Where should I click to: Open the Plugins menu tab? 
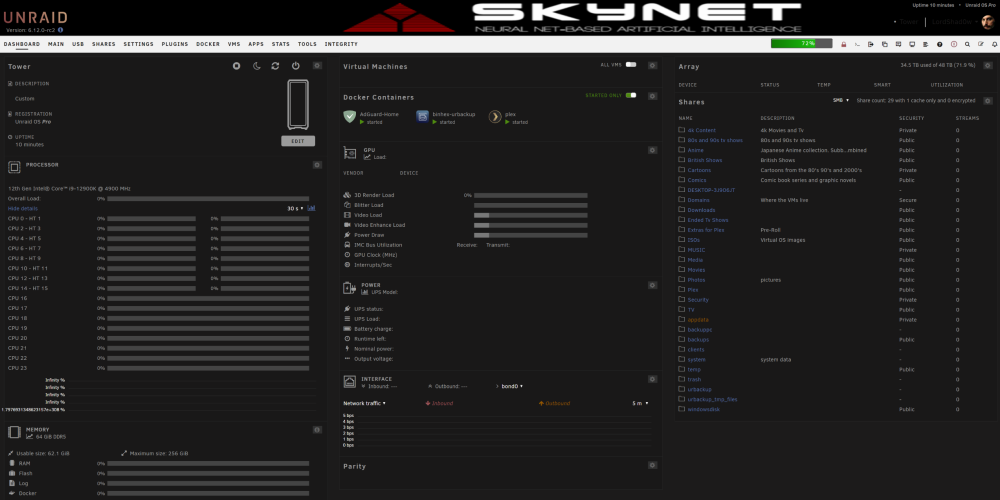[x=175, y=45]
